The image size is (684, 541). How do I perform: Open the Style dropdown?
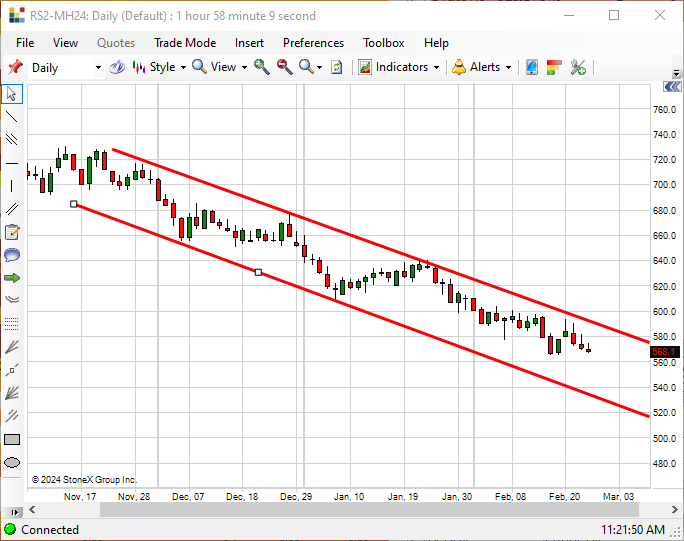[159, 67]
